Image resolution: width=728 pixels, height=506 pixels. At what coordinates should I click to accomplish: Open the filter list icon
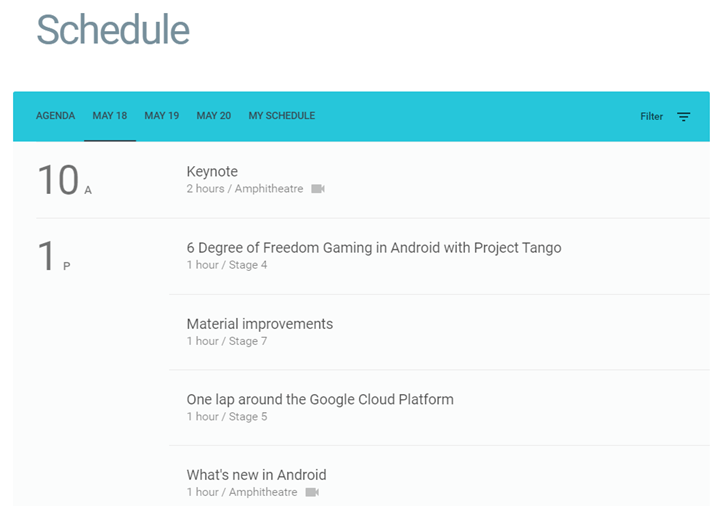pos(684,117)
